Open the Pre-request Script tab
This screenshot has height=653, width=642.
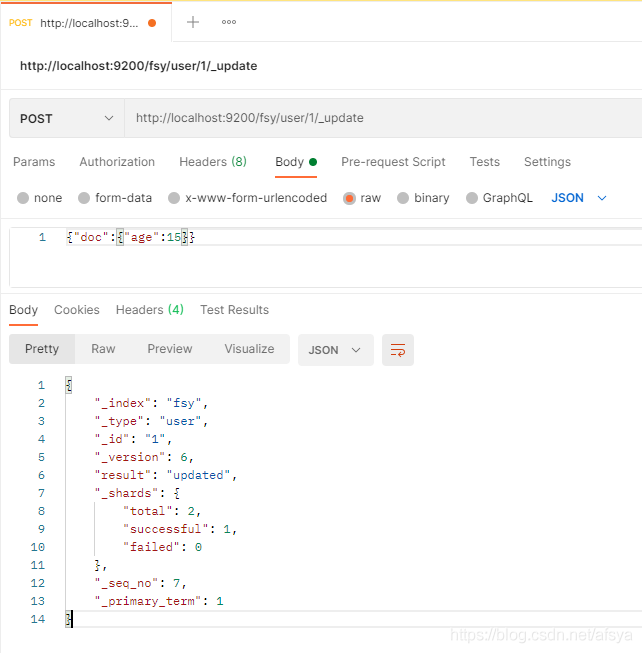[393, 162]
